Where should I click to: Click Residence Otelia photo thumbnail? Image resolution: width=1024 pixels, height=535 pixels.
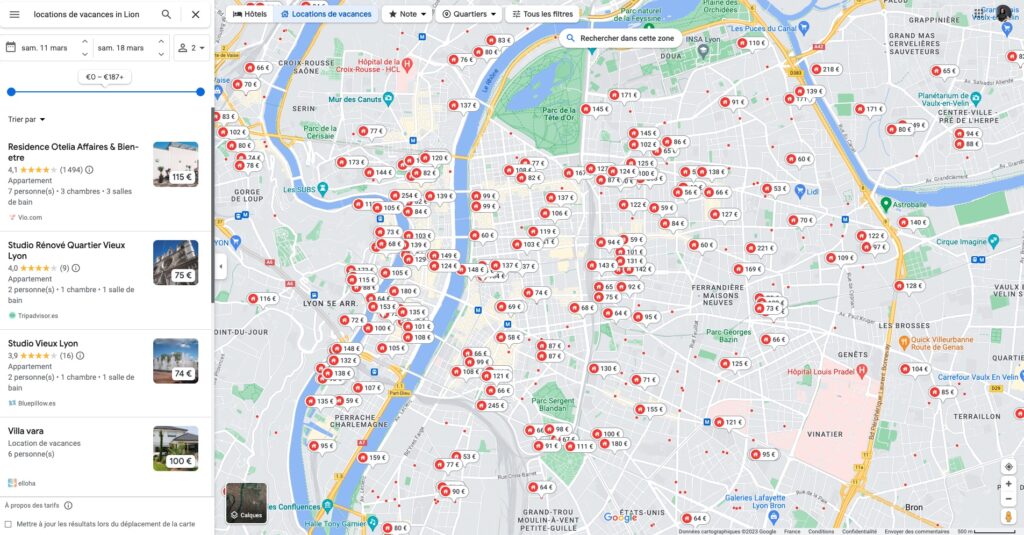click(x=176, y=164)
